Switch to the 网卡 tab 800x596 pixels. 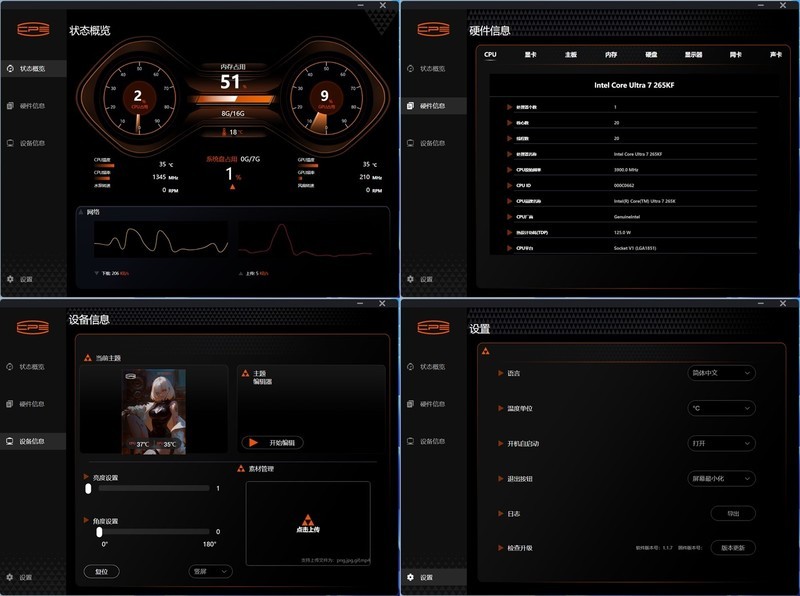(x=735, y=54)
